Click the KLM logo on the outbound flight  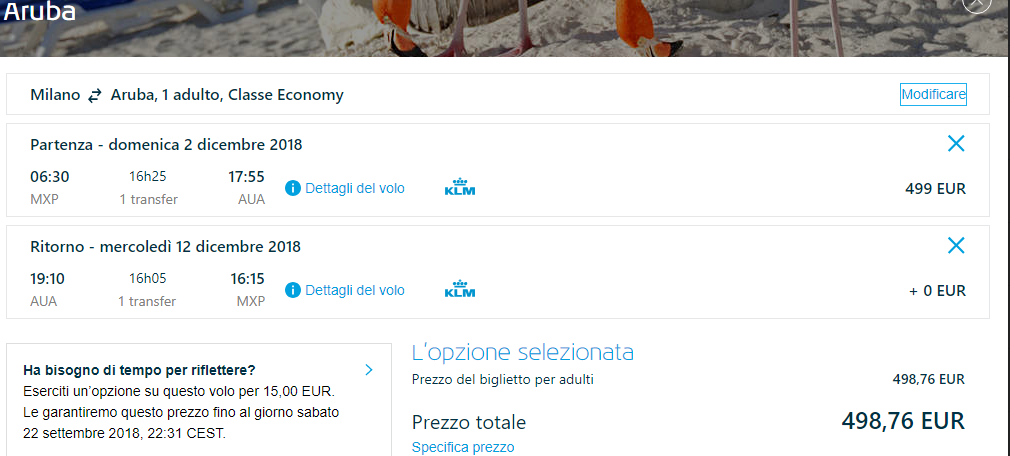pos(460,187)
